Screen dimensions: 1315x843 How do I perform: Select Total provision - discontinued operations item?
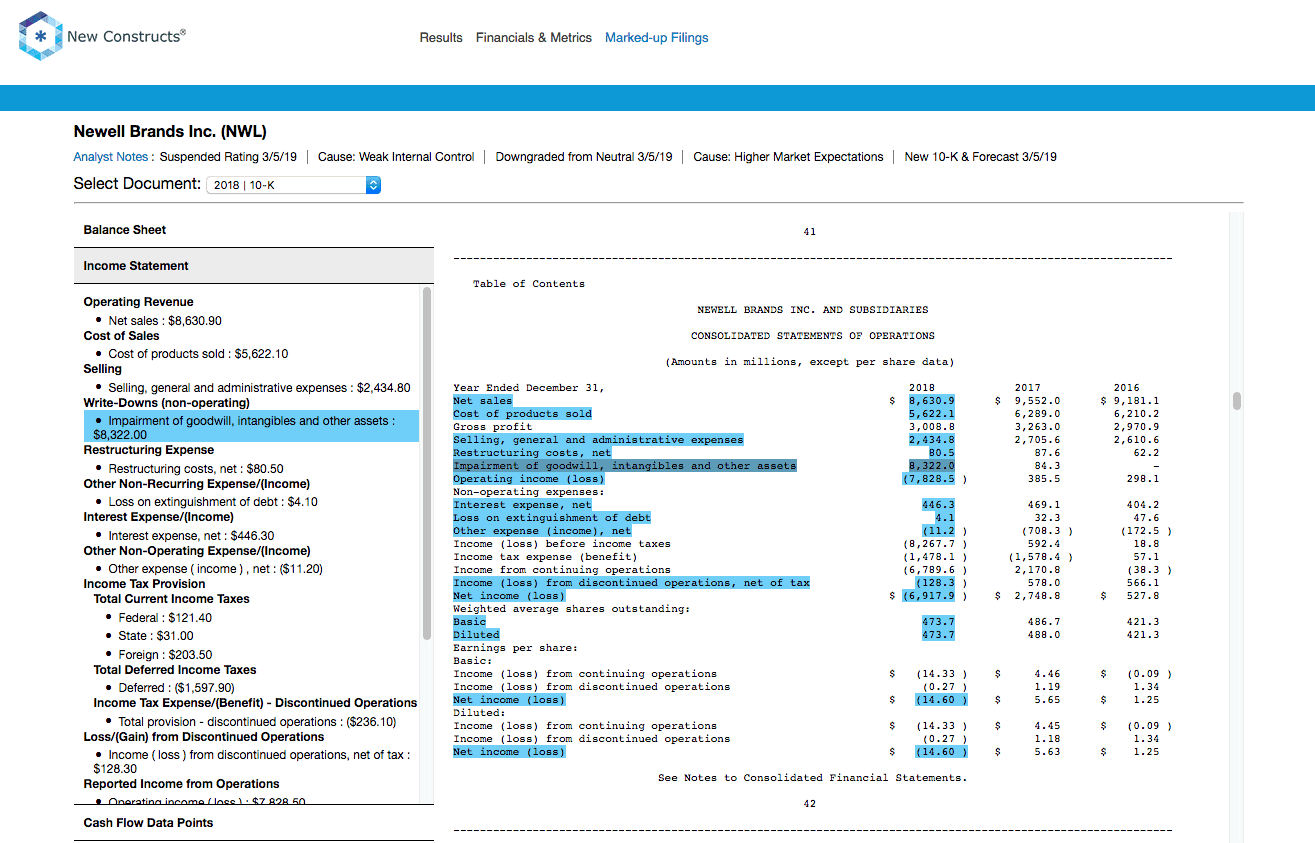[x=257, y=722]
